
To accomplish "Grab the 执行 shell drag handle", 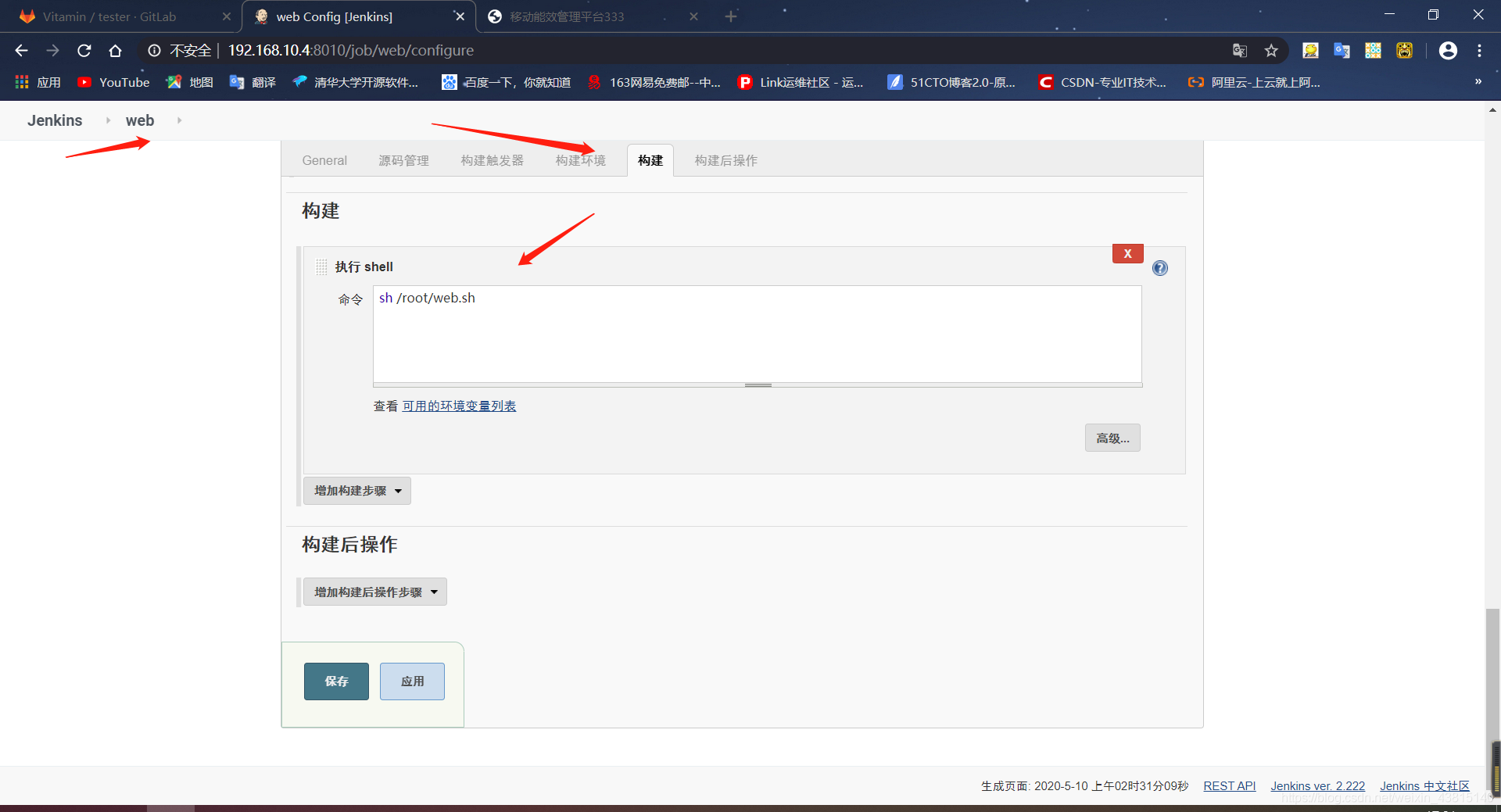I will pyautogui.click(x=321, y=266).
